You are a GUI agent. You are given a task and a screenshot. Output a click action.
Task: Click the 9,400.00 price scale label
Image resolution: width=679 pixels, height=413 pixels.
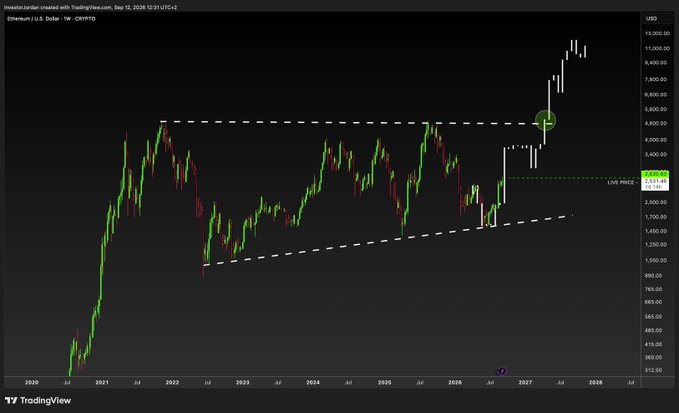coord(656,63)
